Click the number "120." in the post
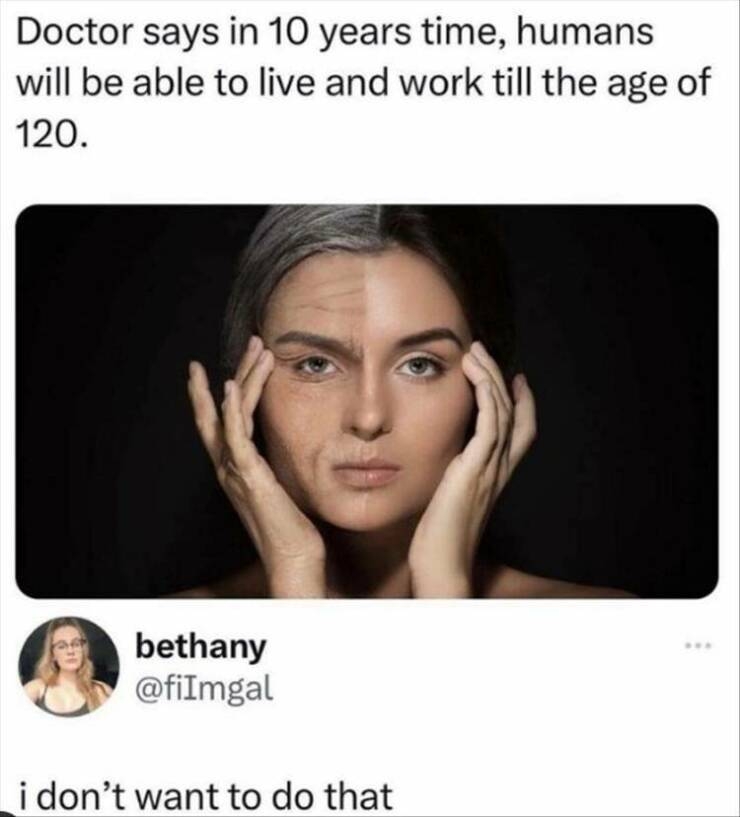Viewport: 740px width, 817px height. tap(50, 135)
